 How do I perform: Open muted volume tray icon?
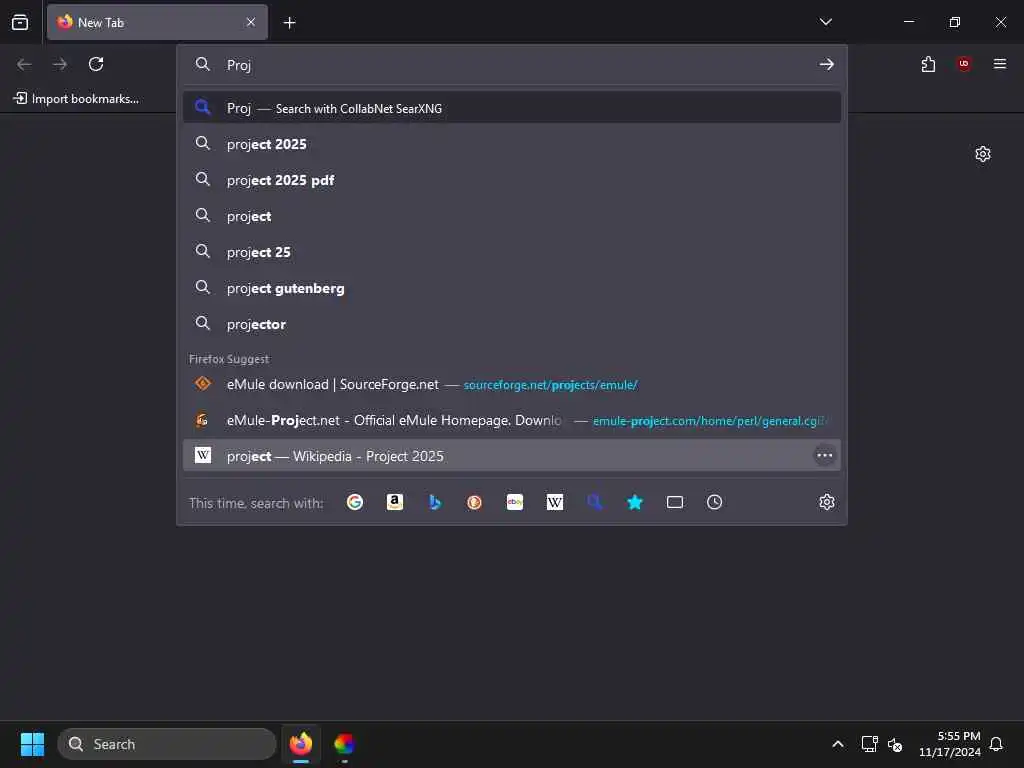point(895,744)
